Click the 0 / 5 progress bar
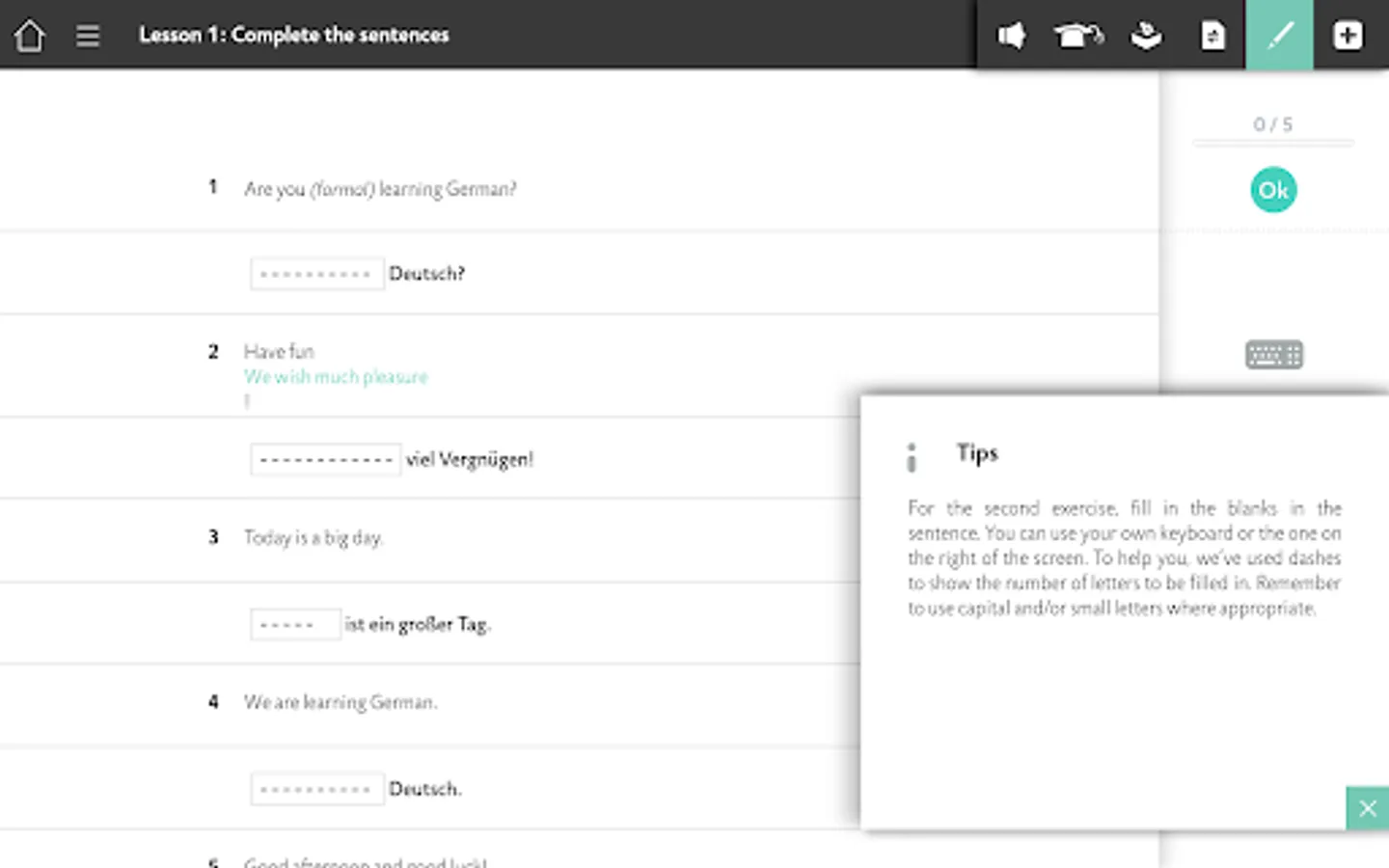1389x868 pixels. (1273, 143)
